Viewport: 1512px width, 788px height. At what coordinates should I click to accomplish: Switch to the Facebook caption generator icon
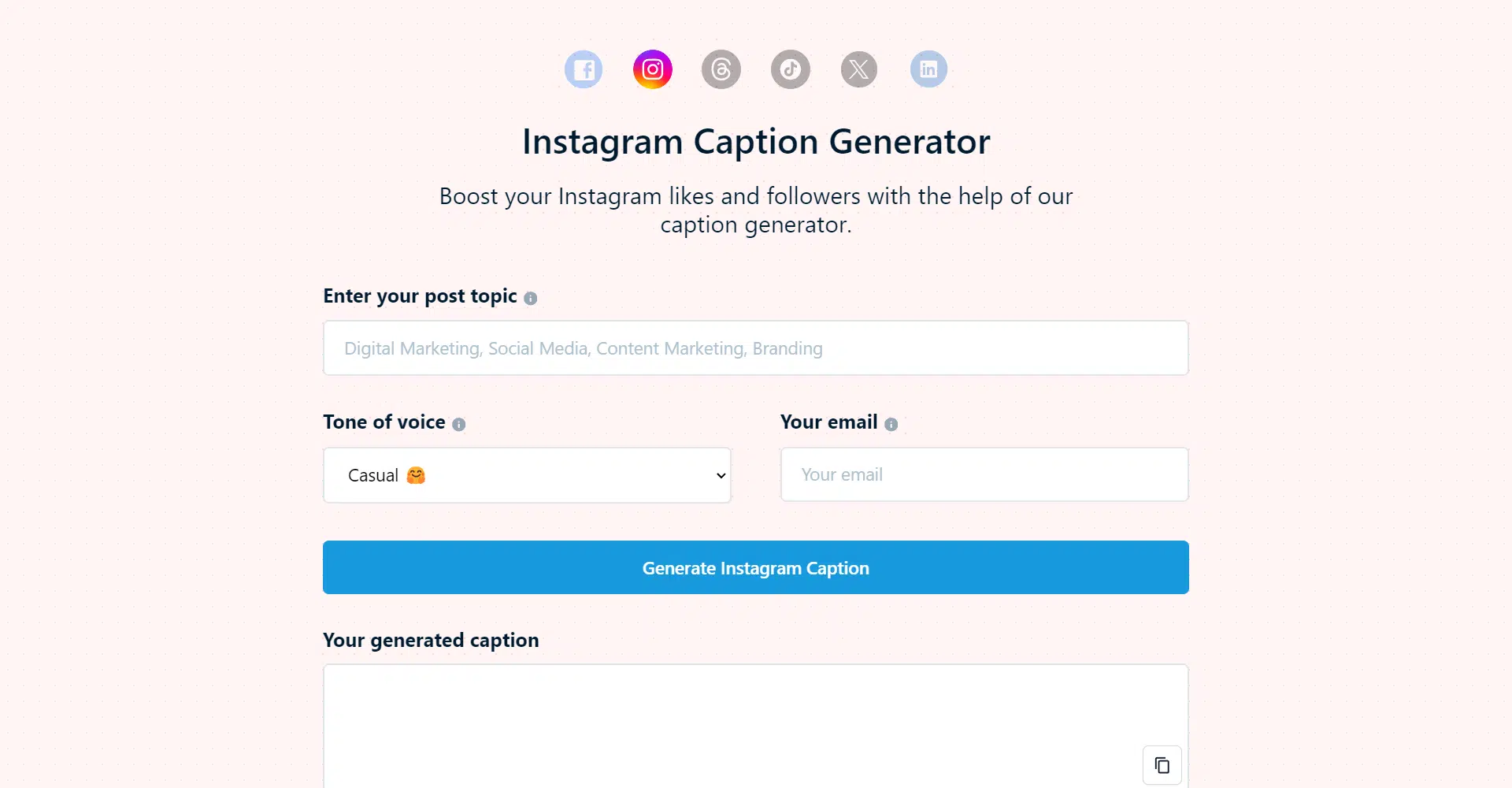(x=584, y=69)
